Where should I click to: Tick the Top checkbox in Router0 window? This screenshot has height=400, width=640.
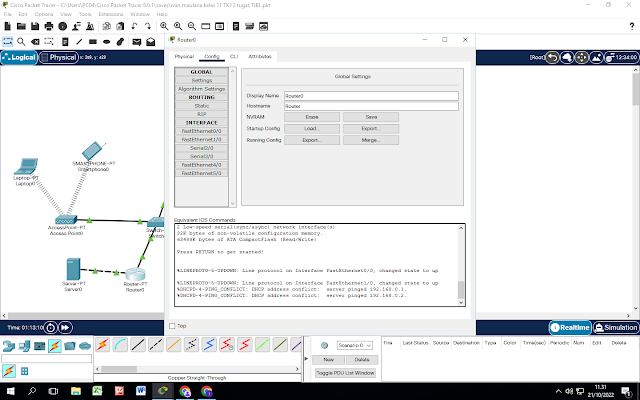tap(172, 326)
